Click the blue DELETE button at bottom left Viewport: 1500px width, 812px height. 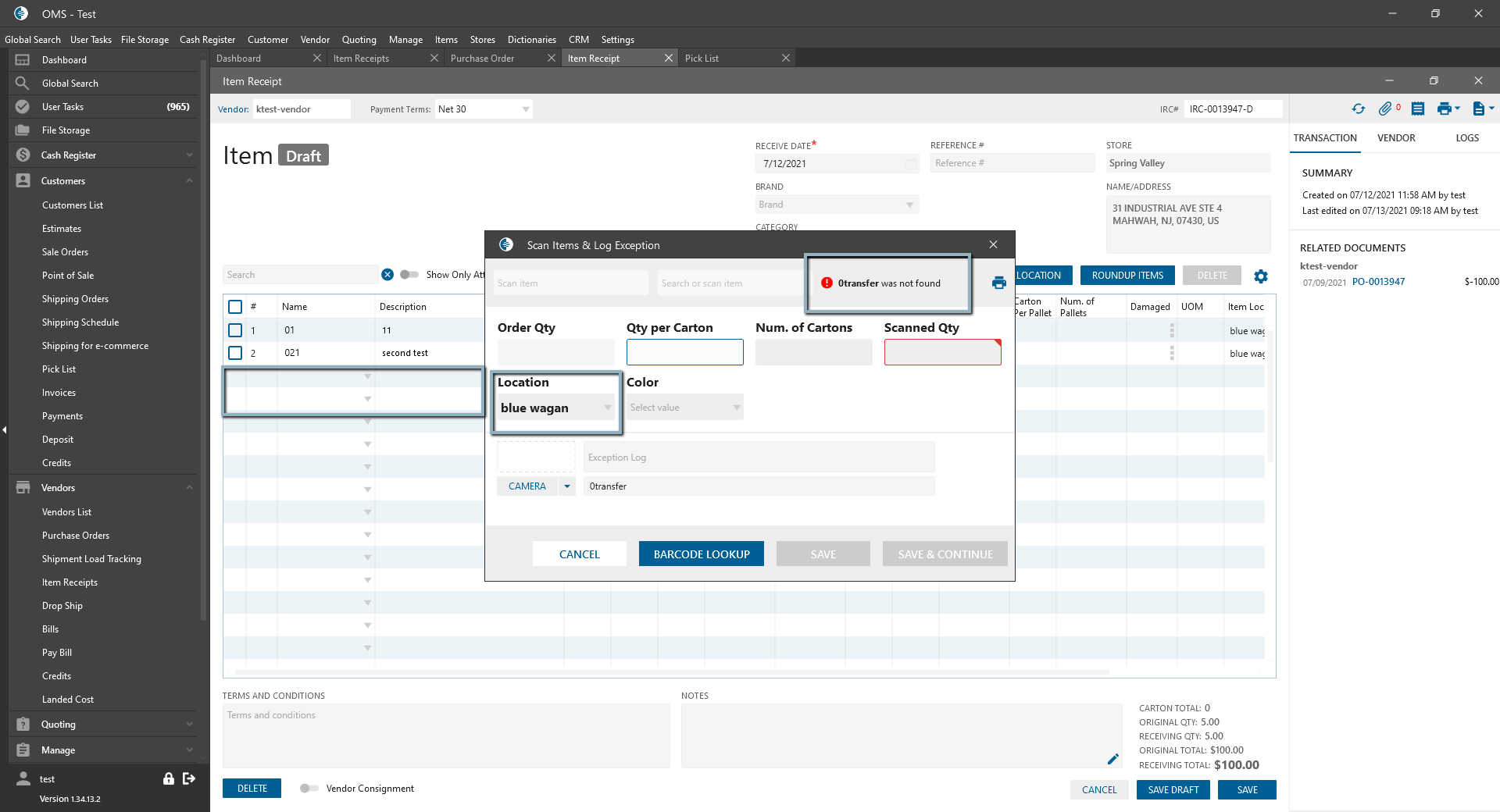(252, 789)
